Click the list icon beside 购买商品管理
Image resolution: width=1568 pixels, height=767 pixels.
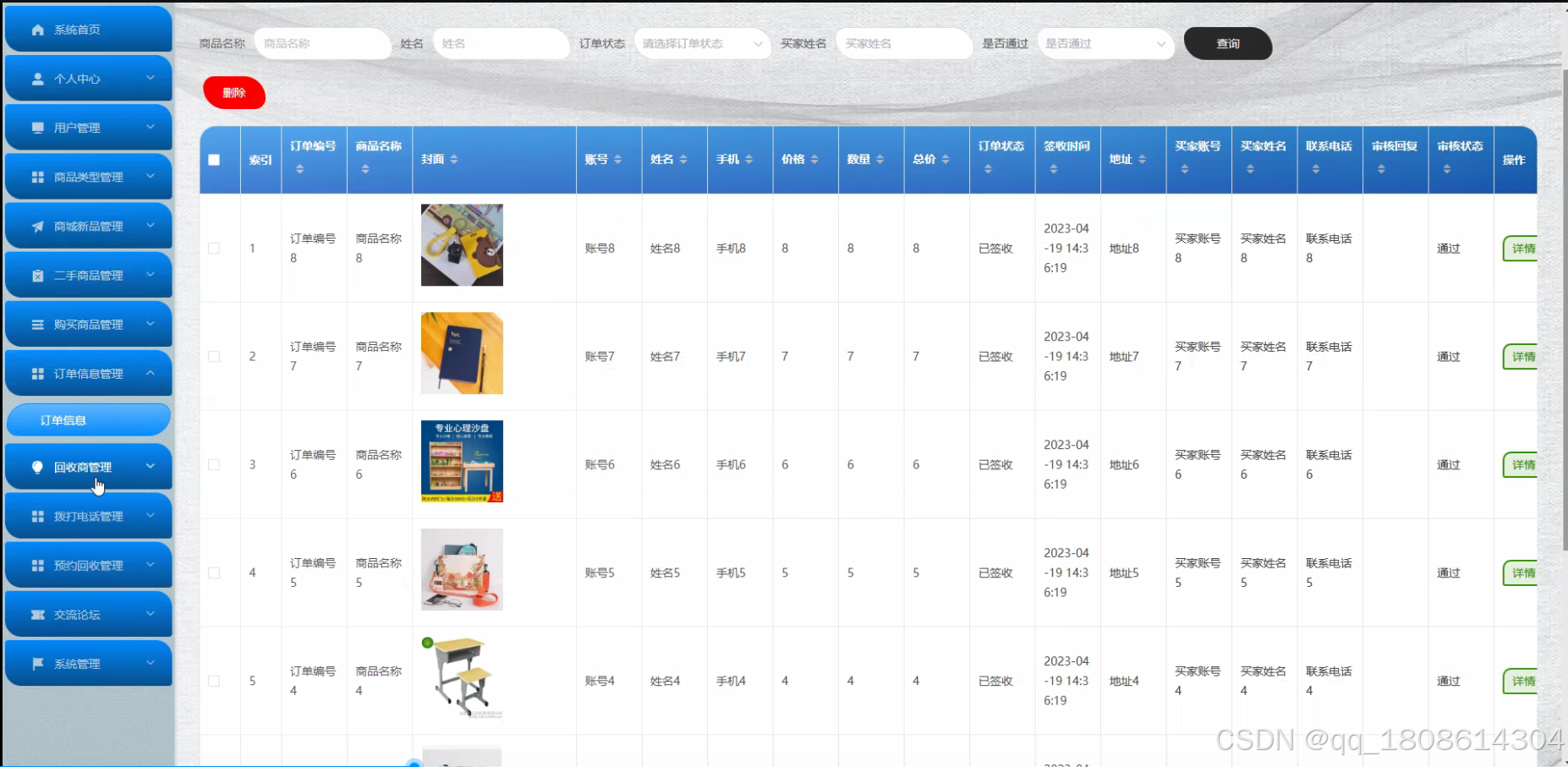pos(37,325)
